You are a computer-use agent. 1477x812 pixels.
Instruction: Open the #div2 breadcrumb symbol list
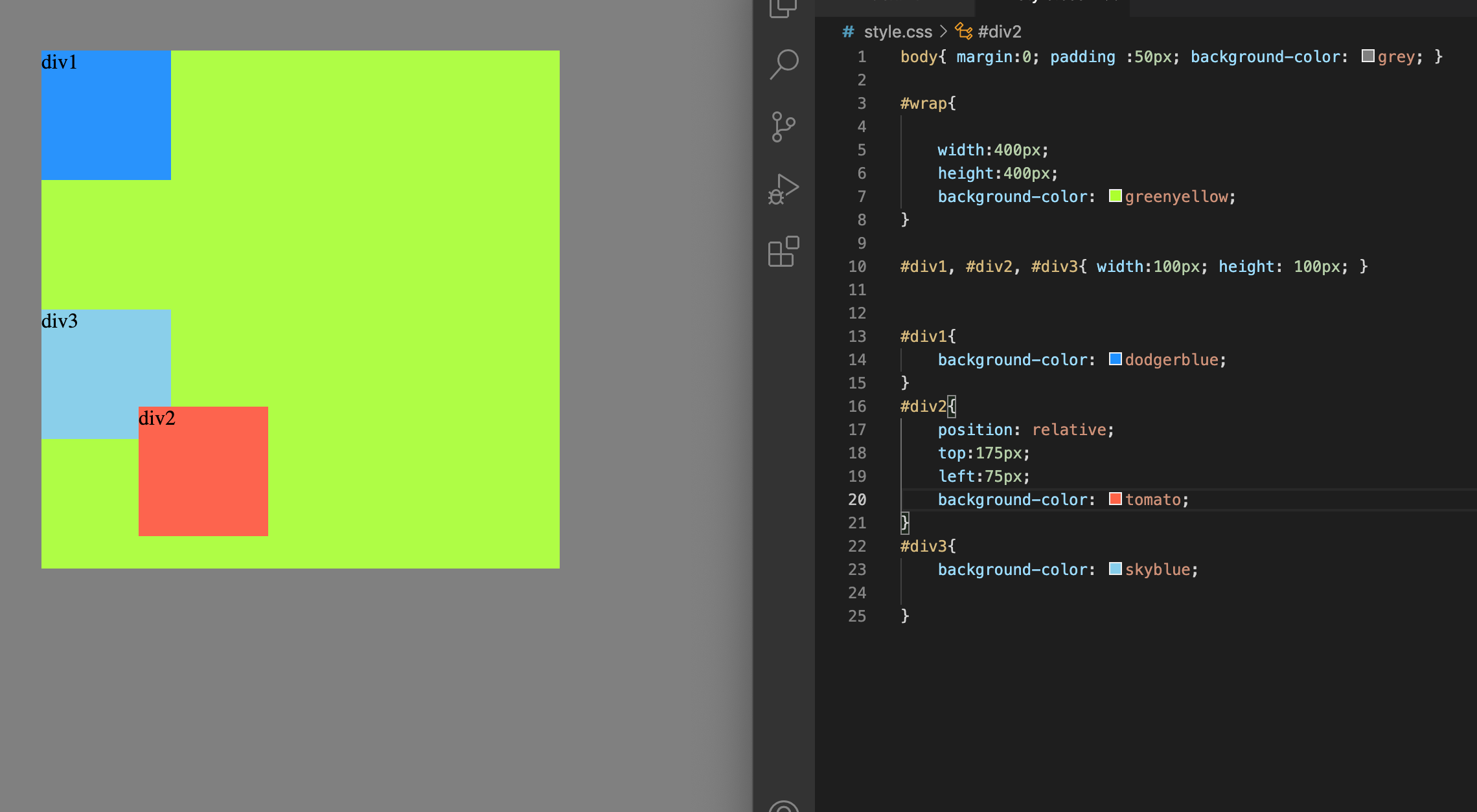pyautogui.click(x=999, y=32)
